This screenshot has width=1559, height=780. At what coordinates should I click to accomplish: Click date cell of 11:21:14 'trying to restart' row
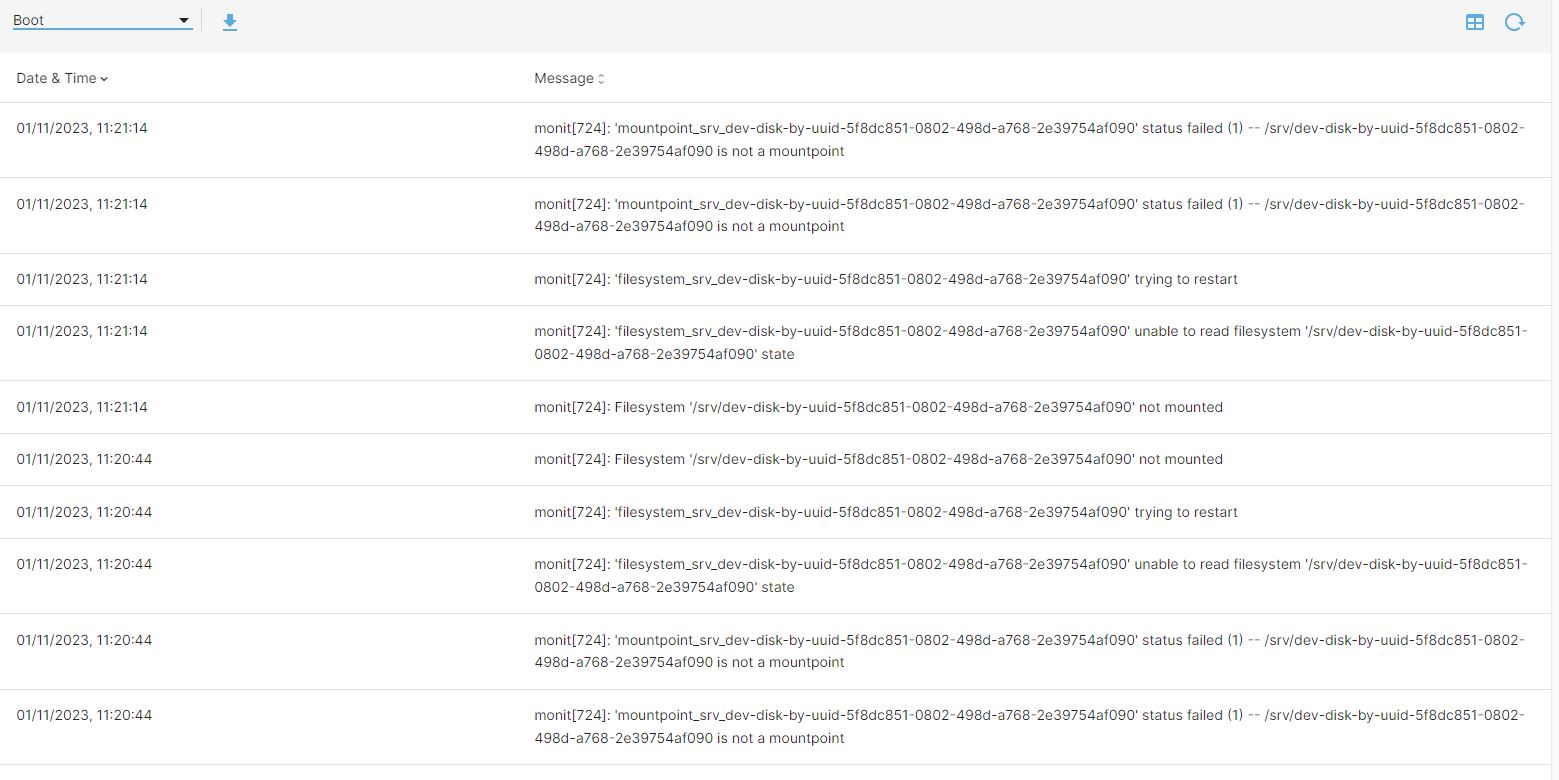(x=82, y=279)
